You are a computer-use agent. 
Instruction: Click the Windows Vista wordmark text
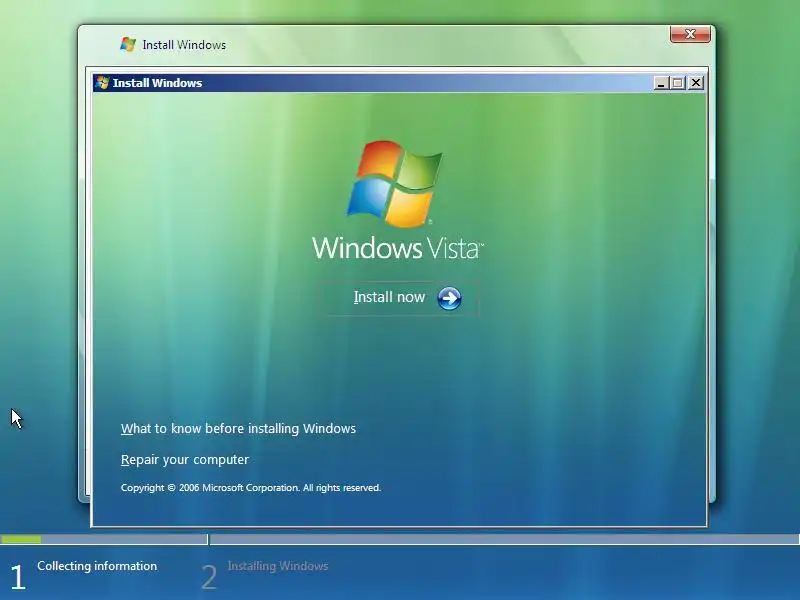point(397,248)
